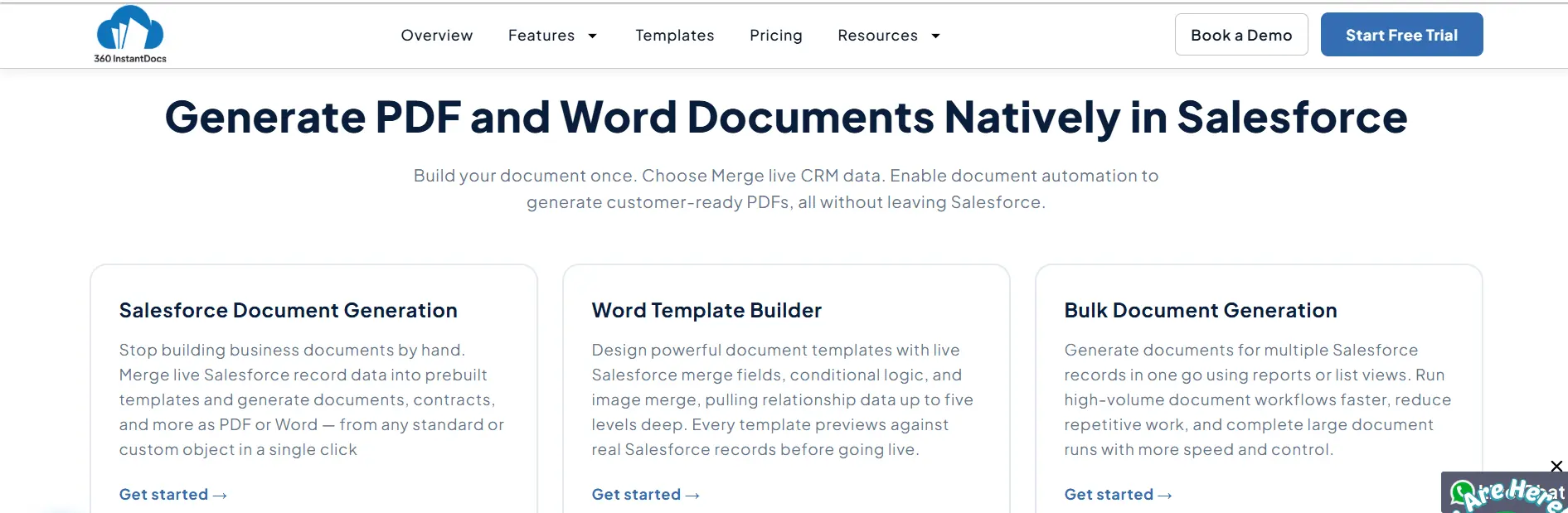Open the Resources menu item

click(877, 36)
